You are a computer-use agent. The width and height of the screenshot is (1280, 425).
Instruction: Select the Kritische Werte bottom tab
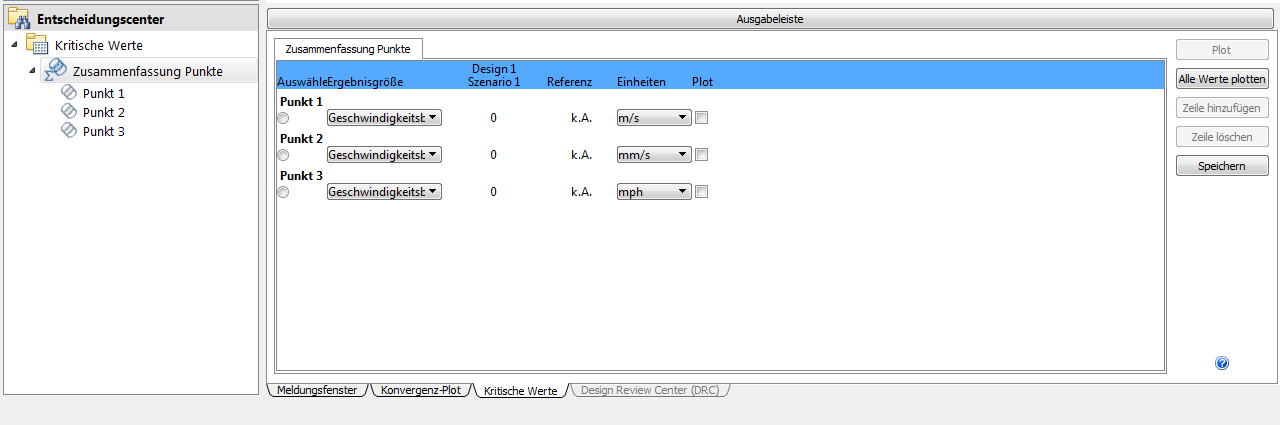[x=520, y=391]
